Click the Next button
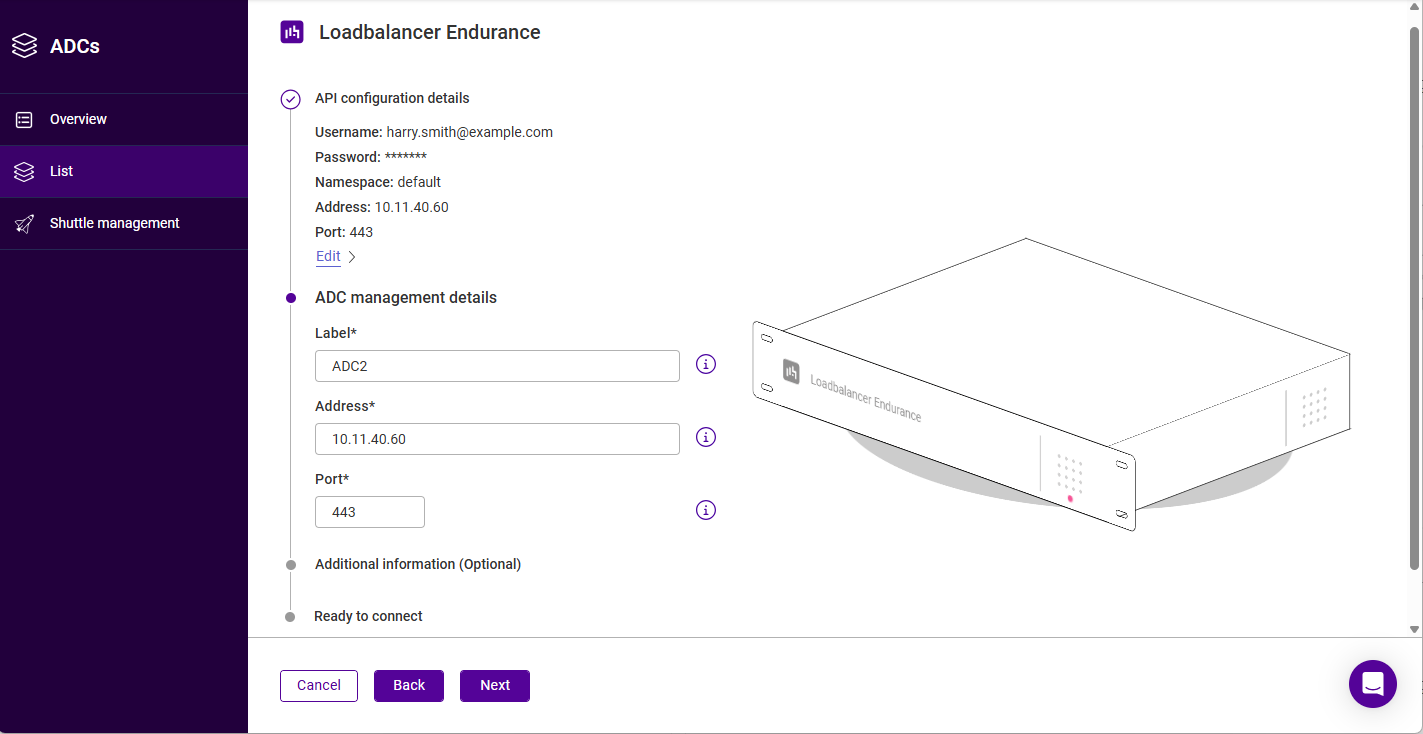 (x=495, y=685)
